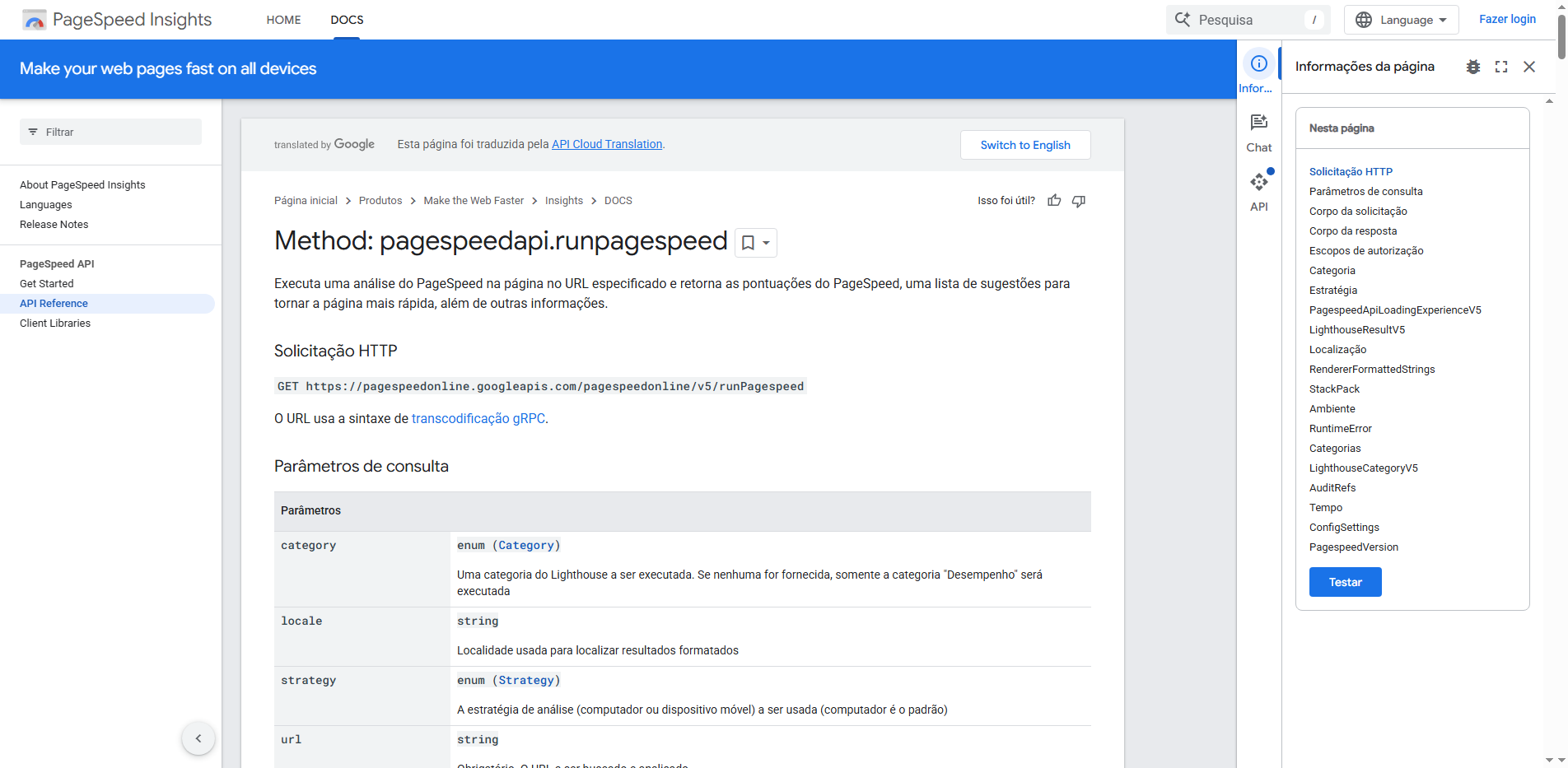Viewport: 1568px width, 768px height.
Task: Open the transcodificação gRPC link
Action: point(478,418)
